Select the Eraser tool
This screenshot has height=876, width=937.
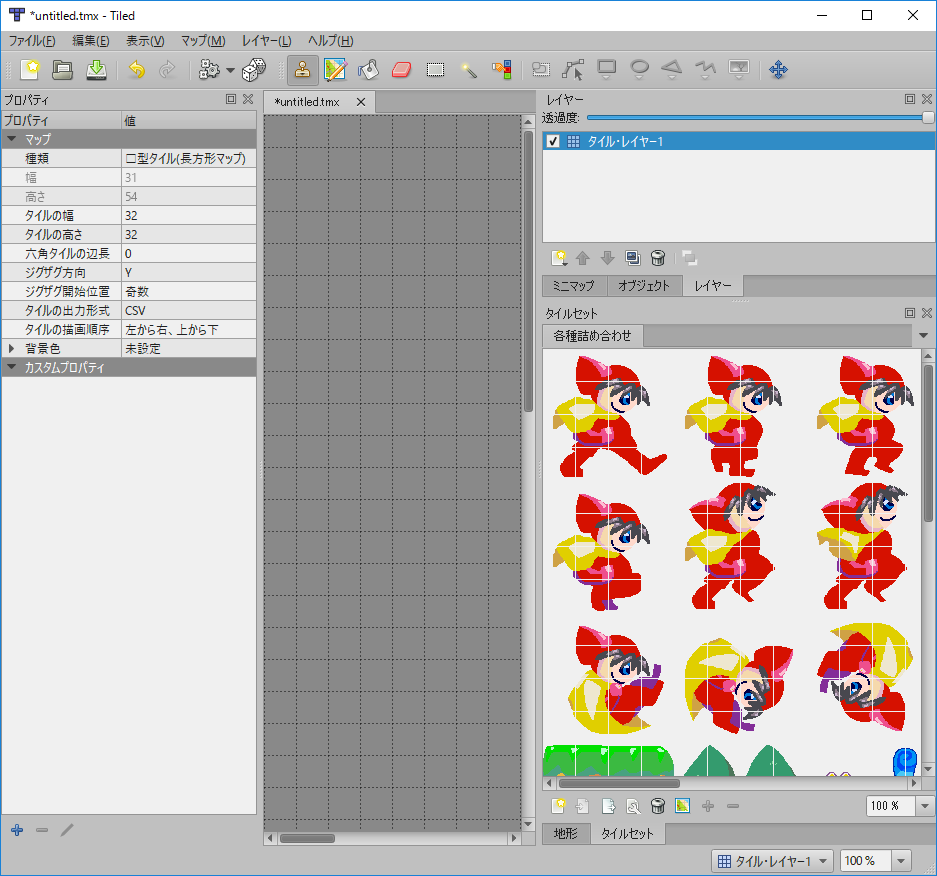pos(401,70)
